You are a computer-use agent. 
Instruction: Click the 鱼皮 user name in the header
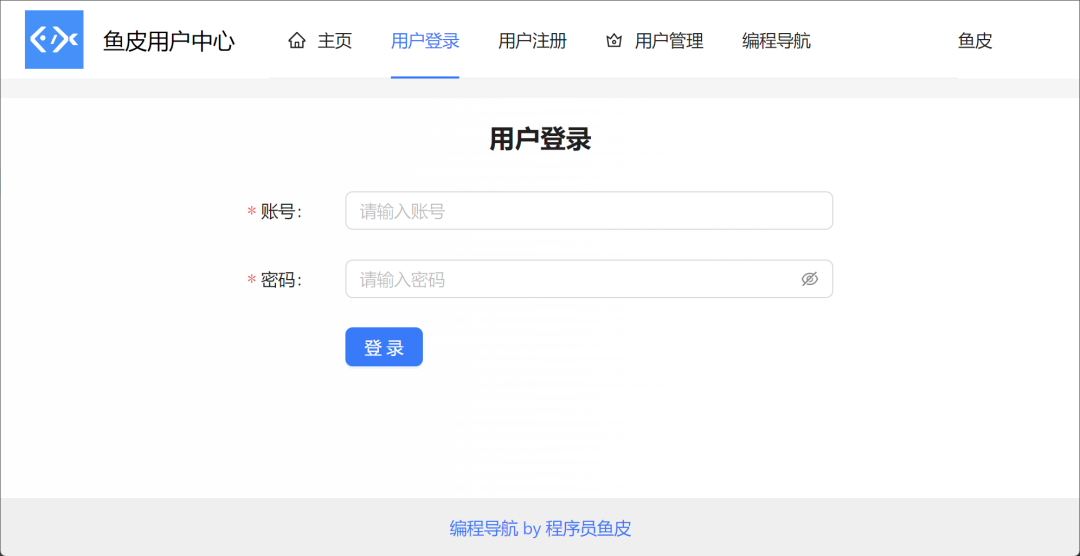point(975,41)
